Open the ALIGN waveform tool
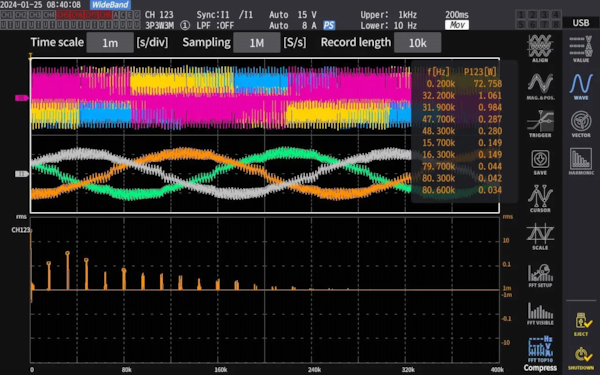This screenshot has height=375, width=600. click(540, 48)
